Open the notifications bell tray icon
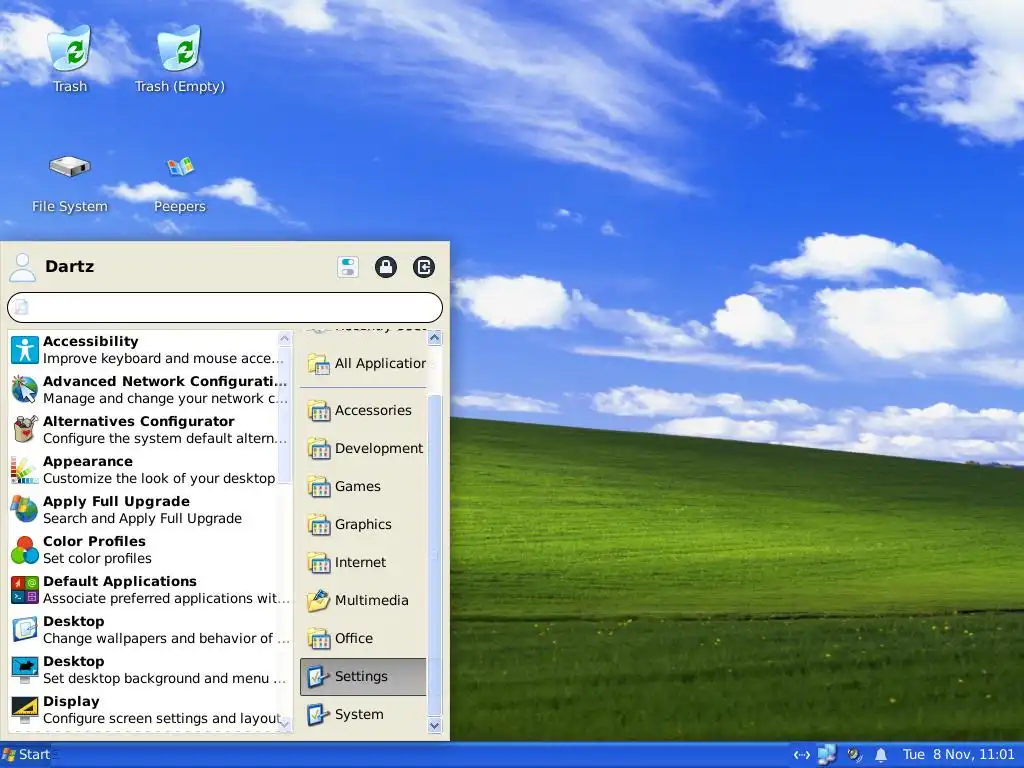Image resolution: width=1024 pixels, height=768 pixels. click(880, 755)
